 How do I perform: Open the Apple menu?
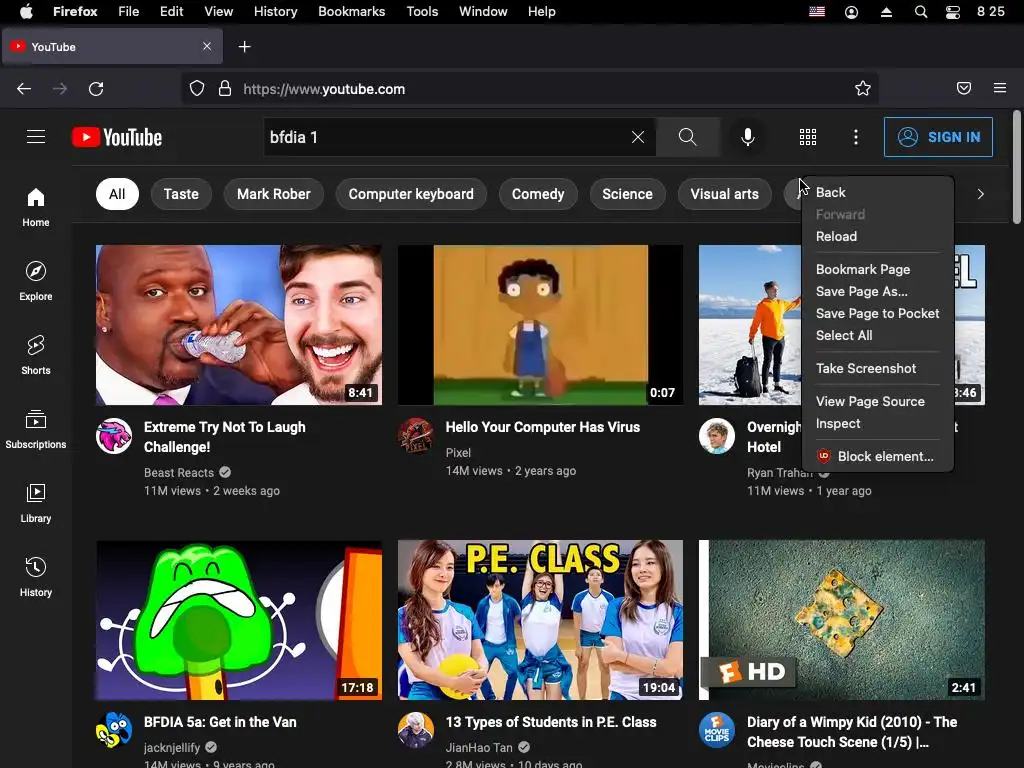(x=26, y=12)
